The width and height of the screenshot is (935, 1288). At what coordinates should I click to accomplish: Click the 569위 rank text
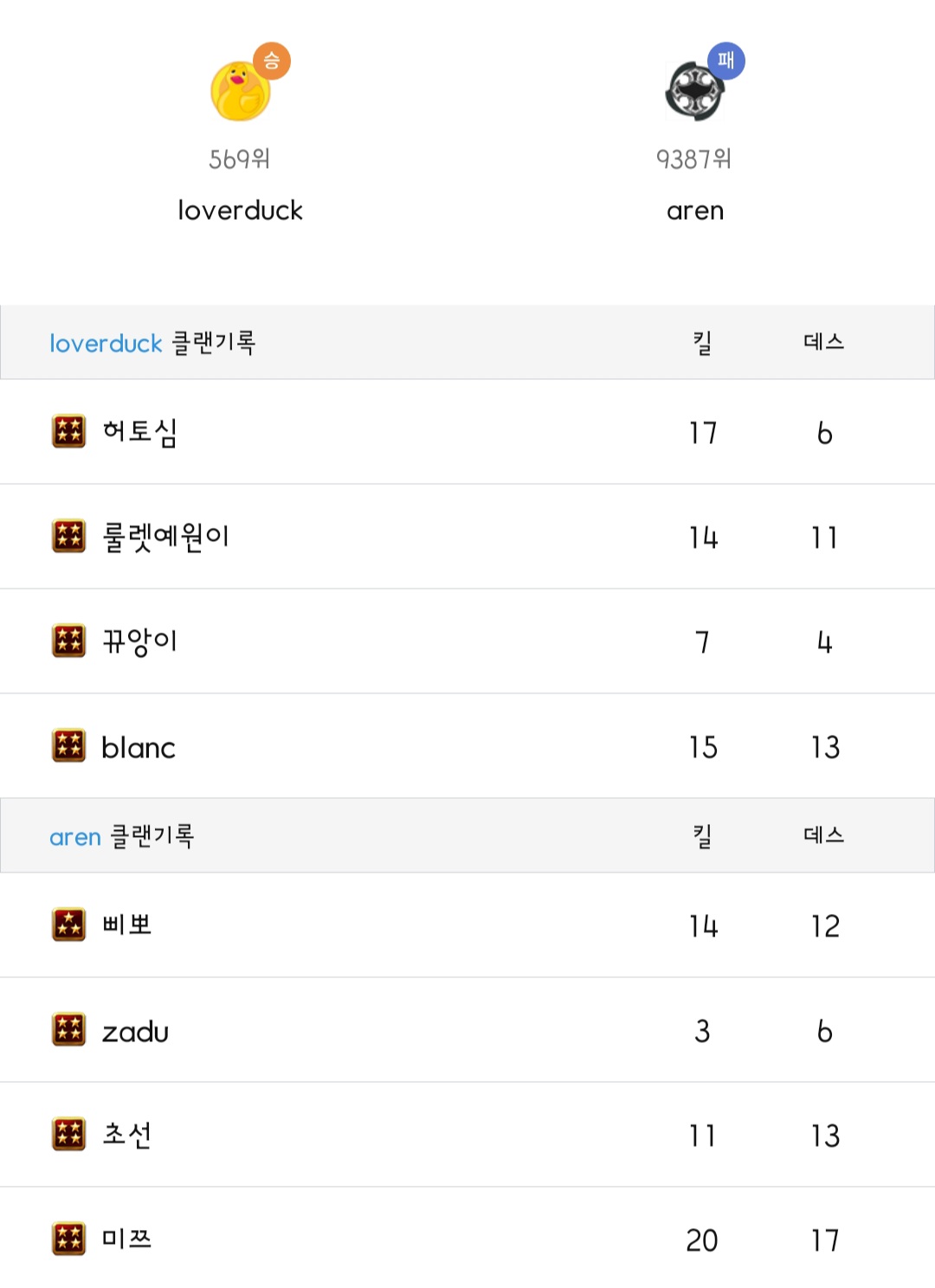240,159
